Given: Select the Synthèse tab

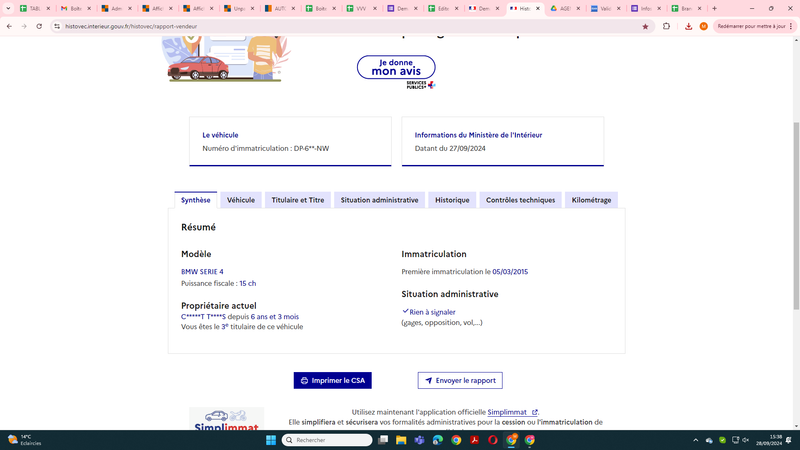Looking at the screenshot, I should 195,200.
